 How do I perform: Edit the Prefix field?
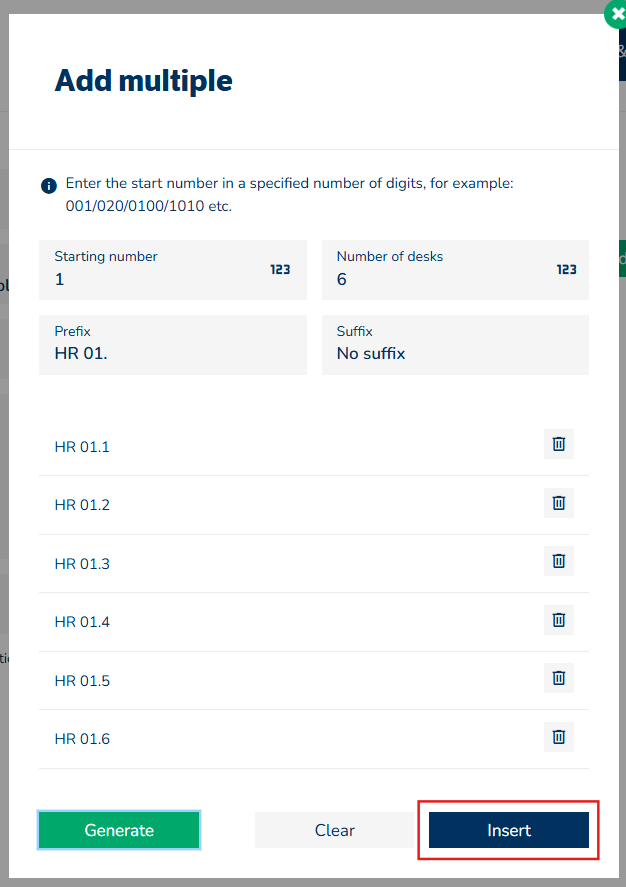pyautogui.click(x=172, y=353)
